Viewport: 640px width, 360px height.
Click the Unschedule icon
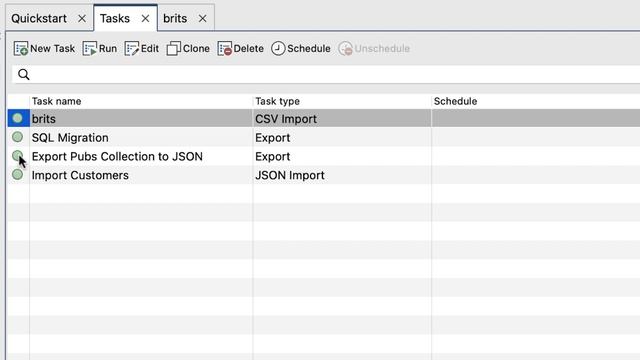pos(345,49)
